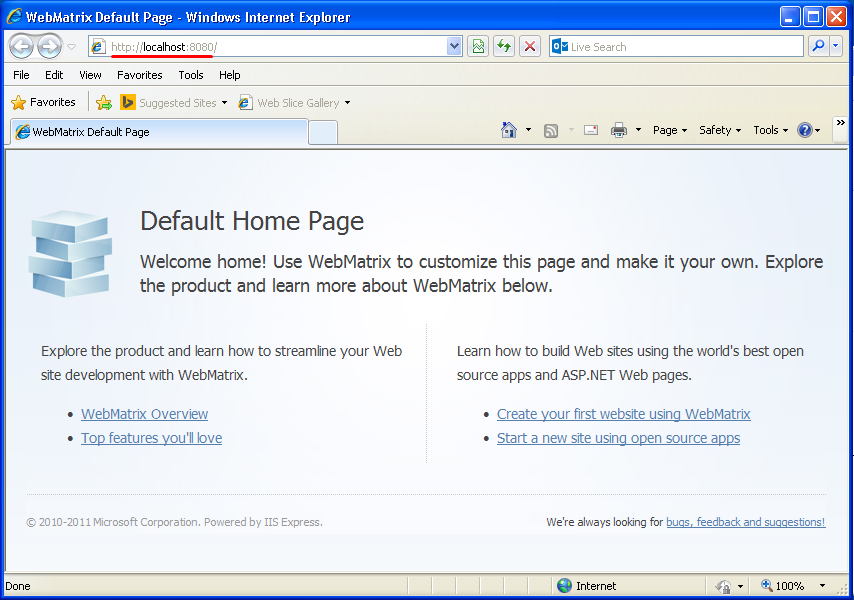This screenshot has width=854, height=600.
Task: Open the Favorites menu in menu bar
Action: pos(139,75)
